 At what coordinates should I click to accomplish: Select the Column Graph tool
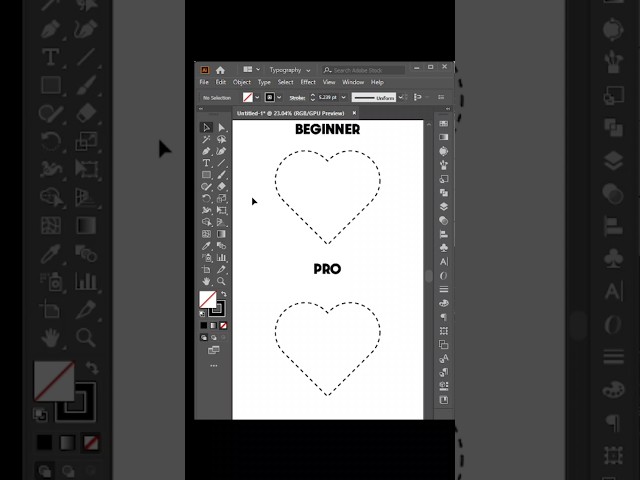tap(222, 258)
